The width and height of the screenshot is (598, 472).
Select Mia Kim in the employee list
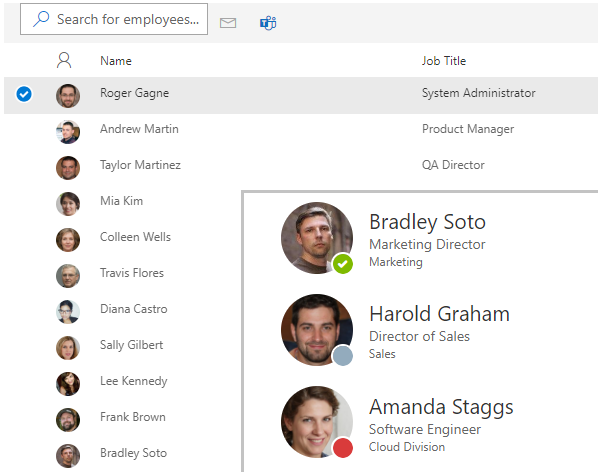click(122, 201)
